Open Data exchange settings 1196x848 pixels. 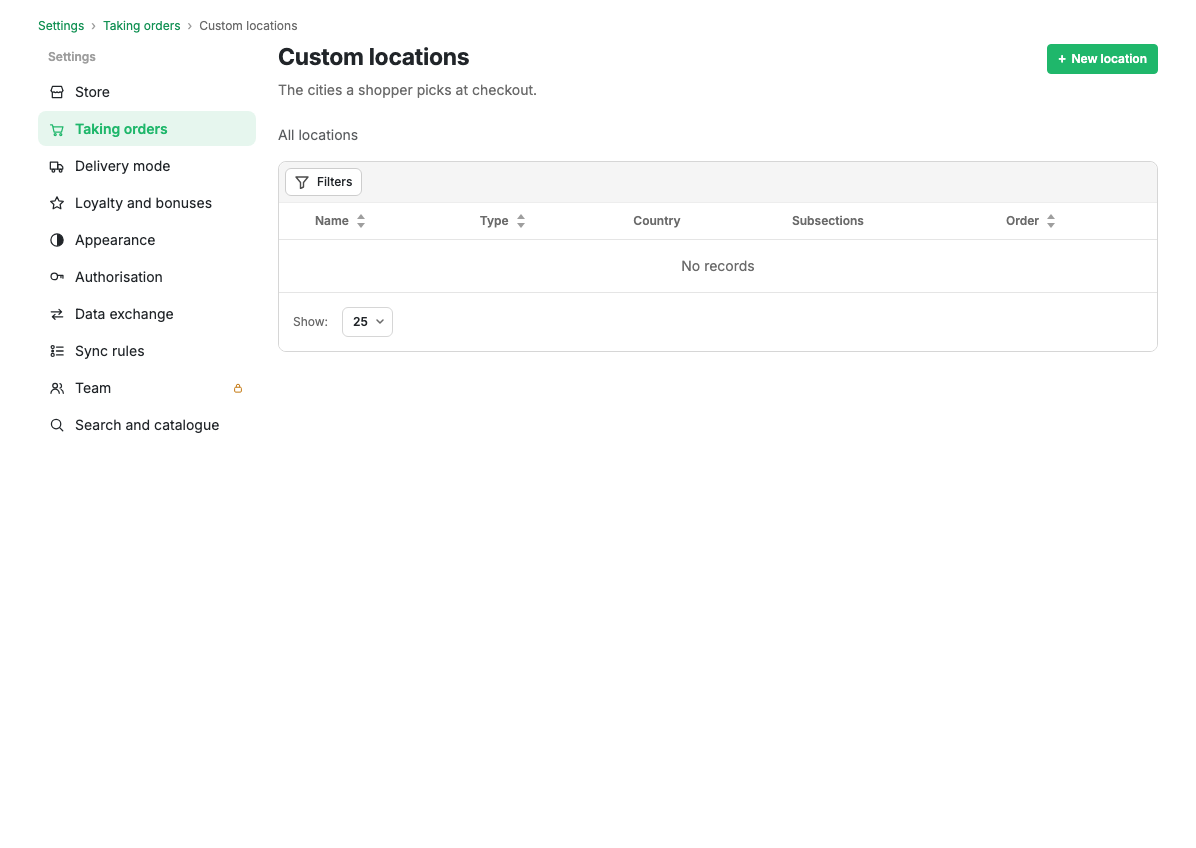click(x=146, y=314)
